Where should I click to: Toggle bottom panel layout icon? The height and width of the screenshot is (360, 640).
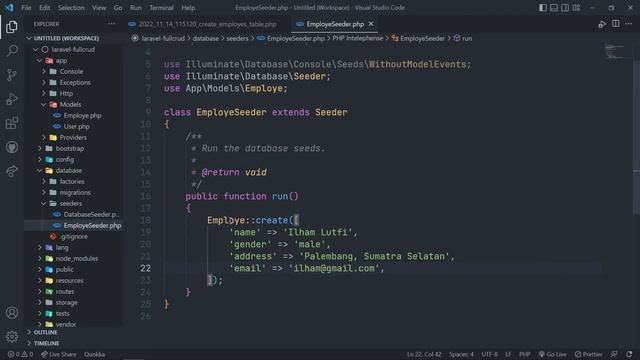554,8
